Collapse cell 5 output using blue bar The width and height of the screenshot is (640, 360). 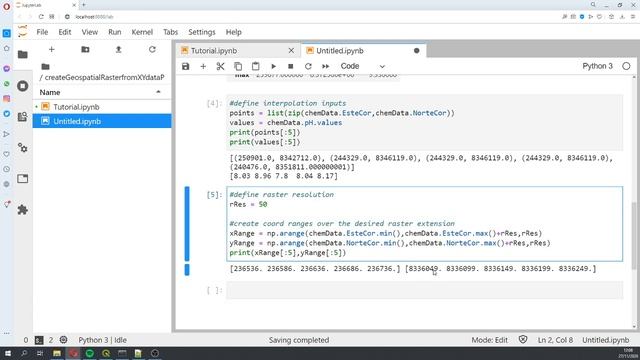point(187,269)
